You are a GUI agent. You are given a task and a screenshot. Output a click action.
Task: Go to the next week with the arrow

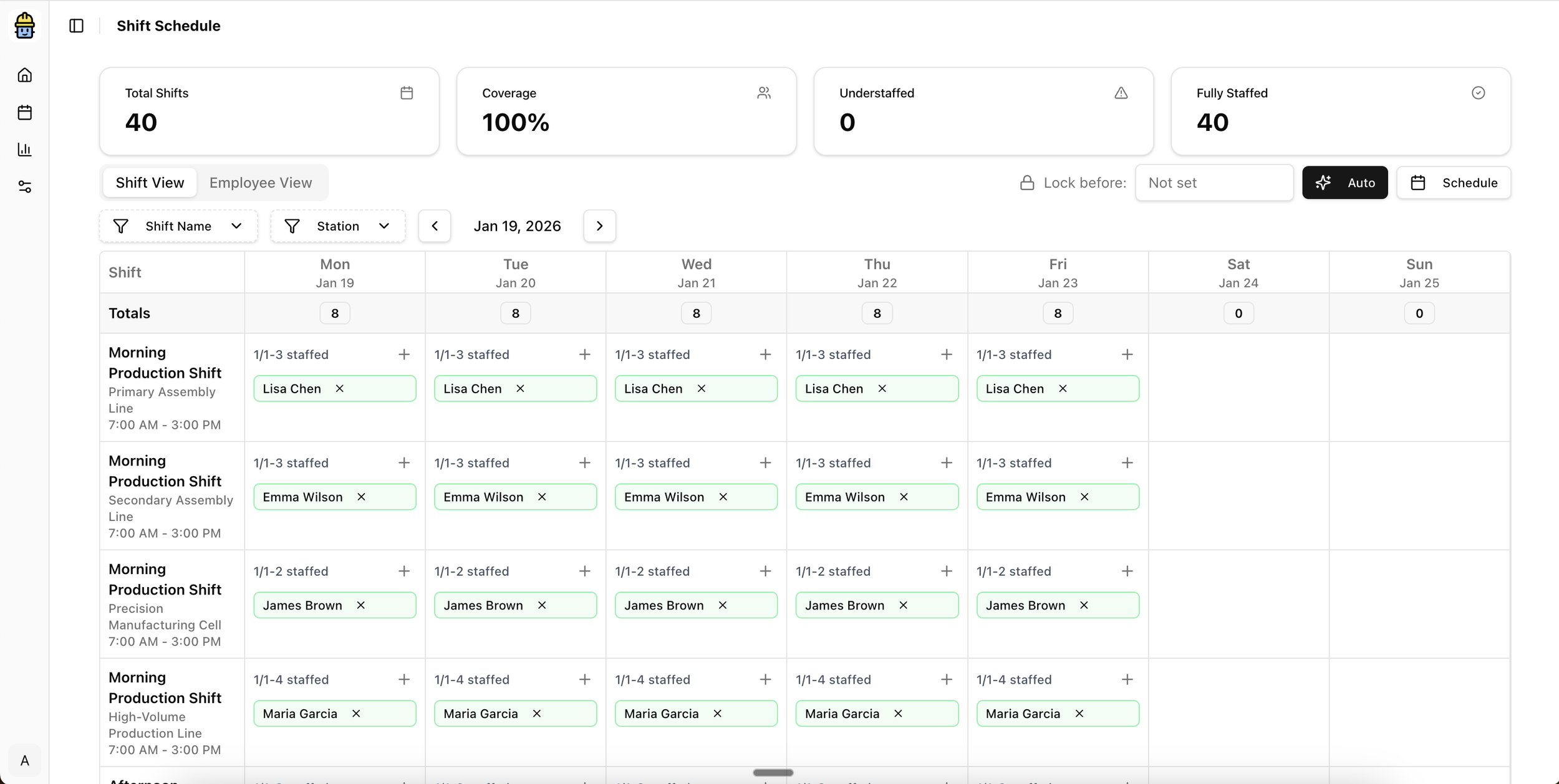pyautogui.click(x=599, y=226)
